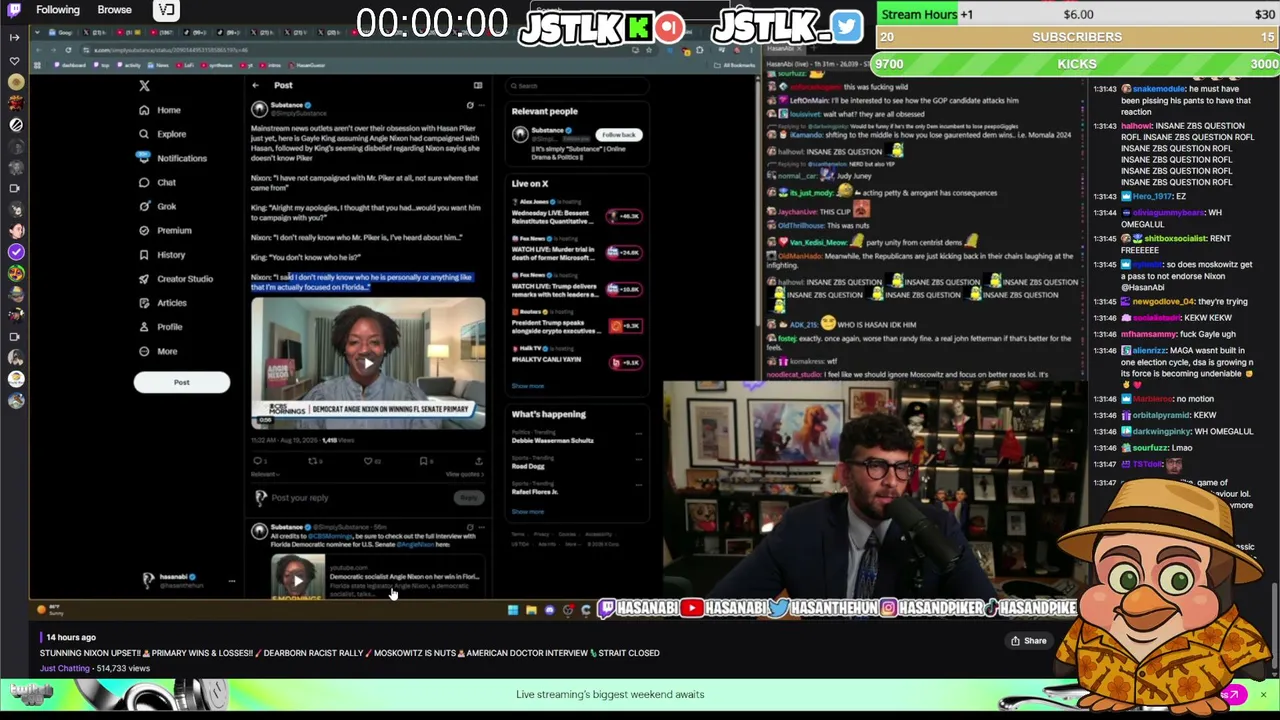Open the Twitch home logo
1280x720 pixels.
coord(14,10)
